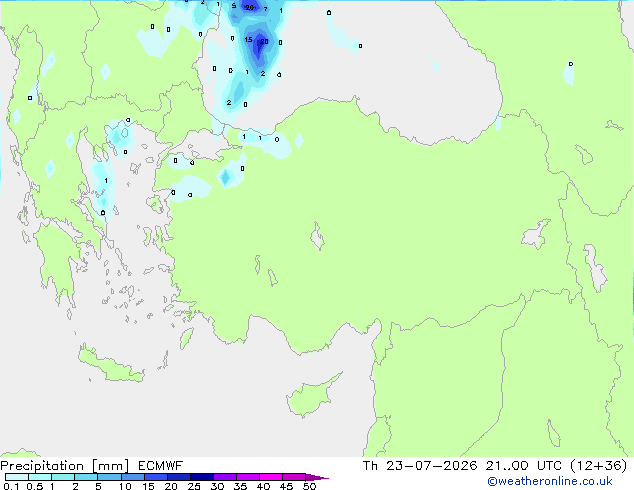Click the 0.5–1 mm legend color box
This screenshot has height=490, width=634.
tap(40, 477)
